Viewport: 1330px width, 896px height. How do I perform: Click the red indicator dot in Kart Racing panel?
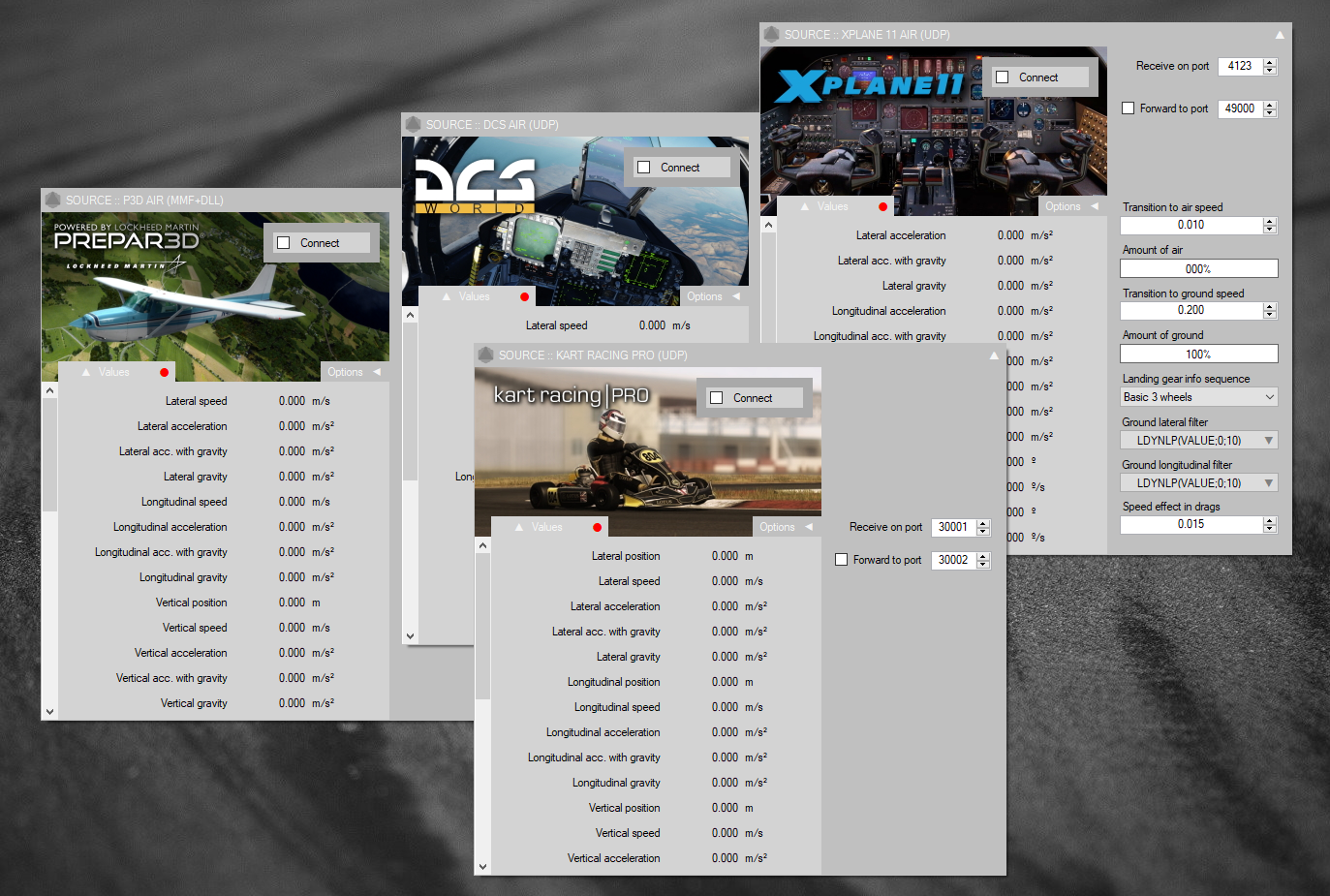click(x=597, y=527)
